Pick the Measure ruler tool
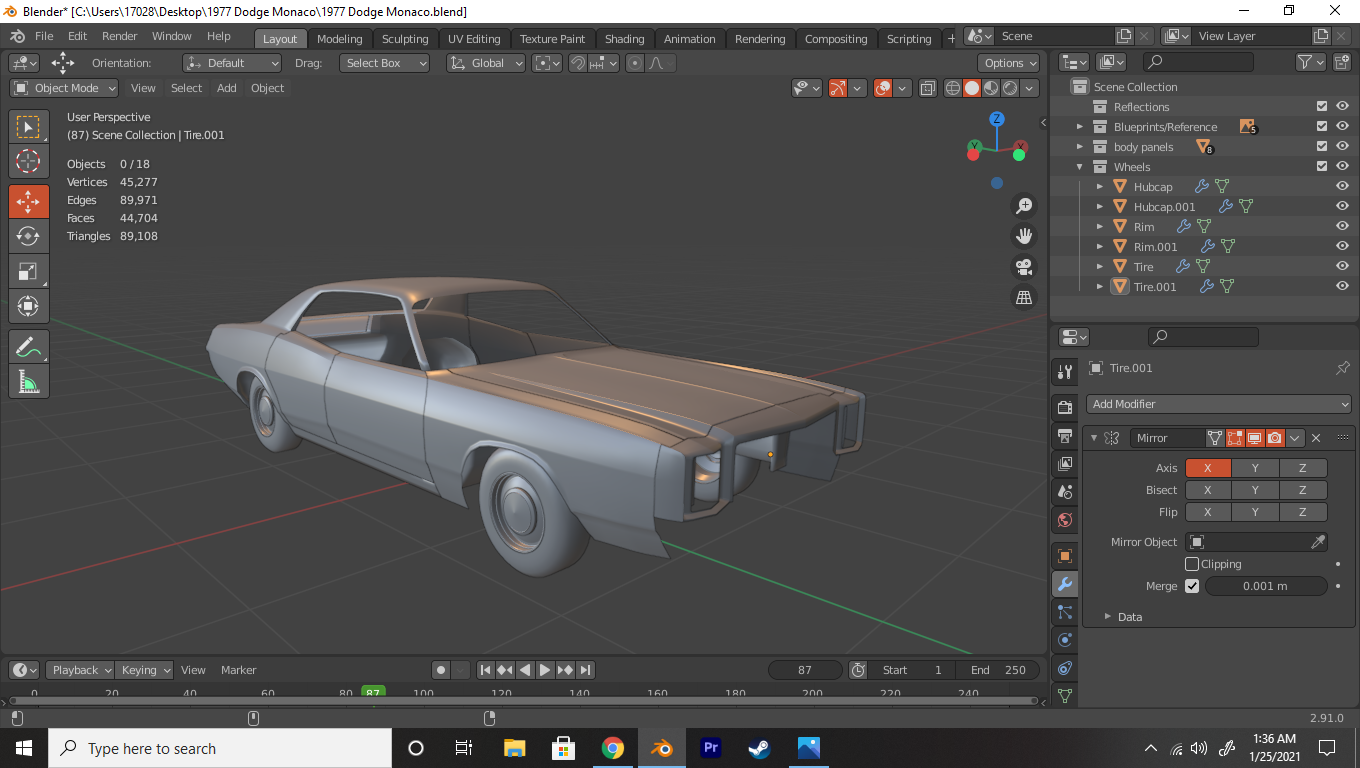 coord(28,382)
